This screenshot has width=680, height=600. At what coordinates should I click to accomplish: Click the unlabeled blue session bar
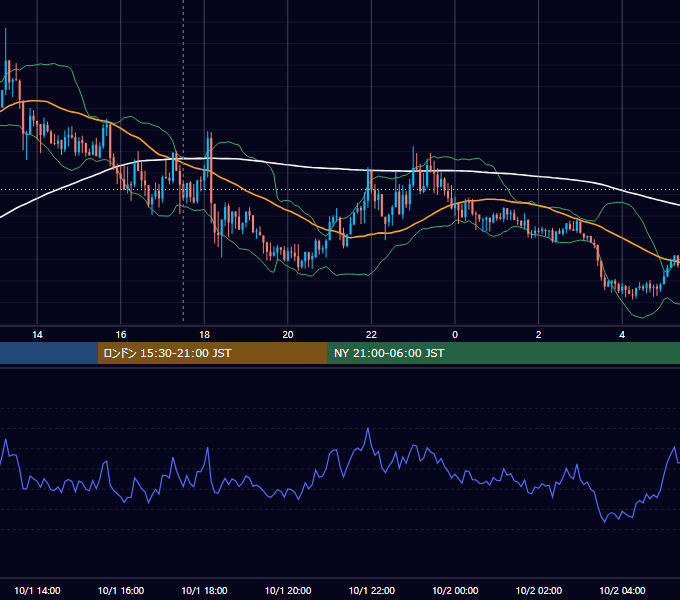tap(49, 353)
